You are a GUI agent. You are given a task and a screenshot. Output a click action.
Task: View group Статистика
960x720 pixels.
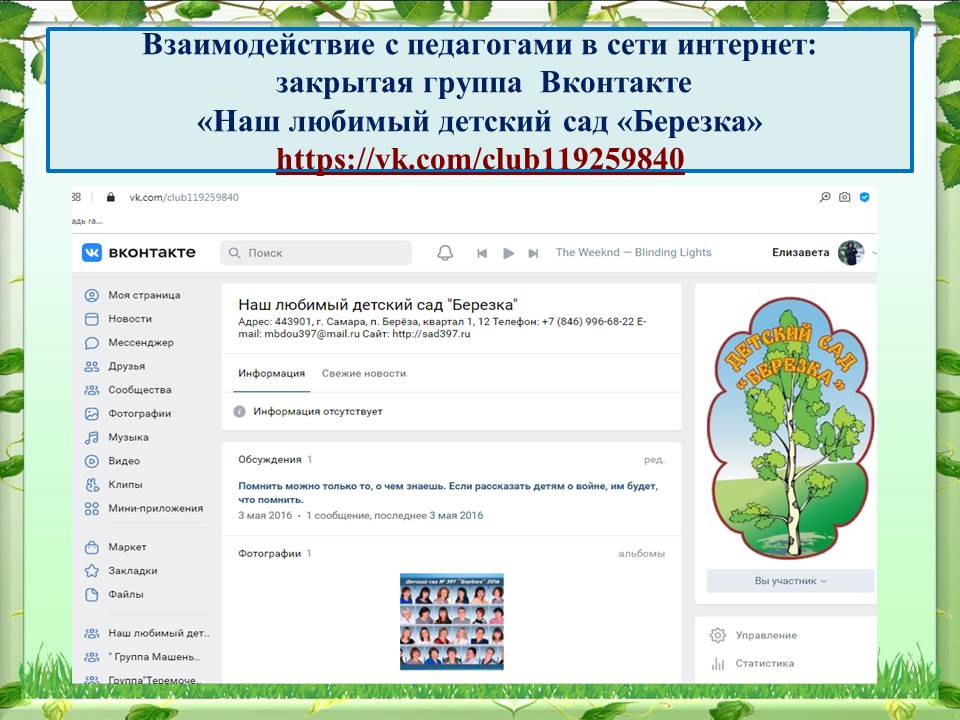click(x=764, y=663)
